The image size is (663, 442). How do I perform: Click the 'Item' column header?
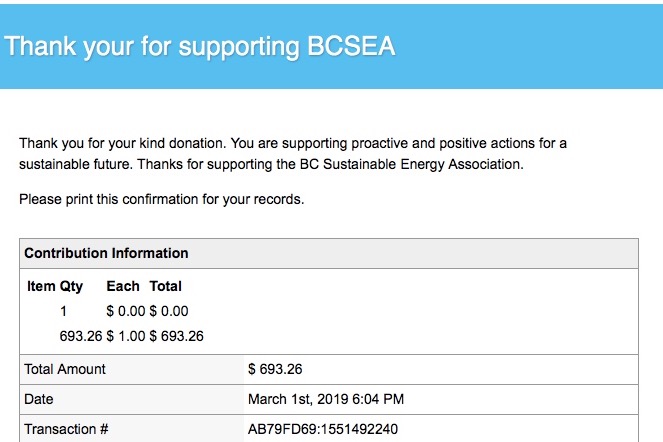(41, 286)
